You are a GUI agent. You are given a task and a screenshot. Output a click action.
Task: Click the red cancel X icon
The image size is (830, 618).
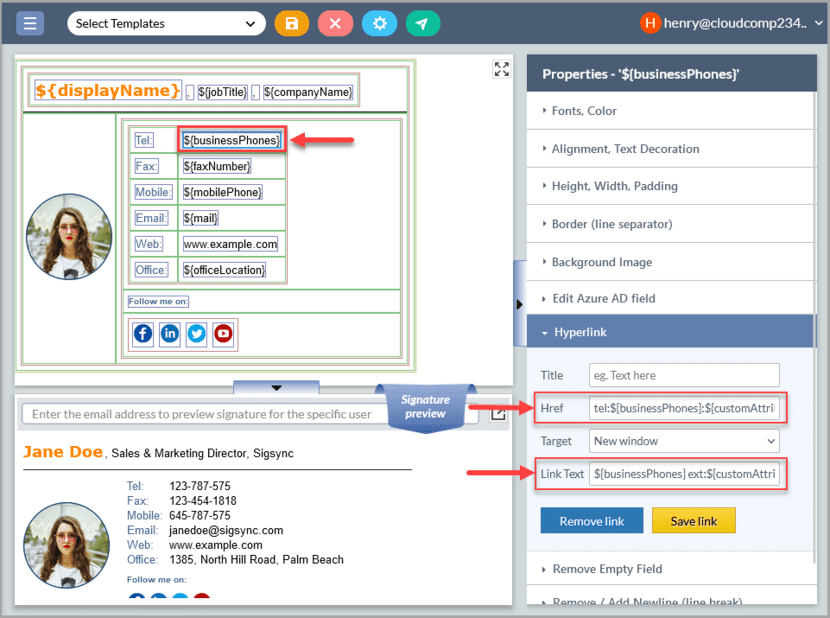pos(335,23)
